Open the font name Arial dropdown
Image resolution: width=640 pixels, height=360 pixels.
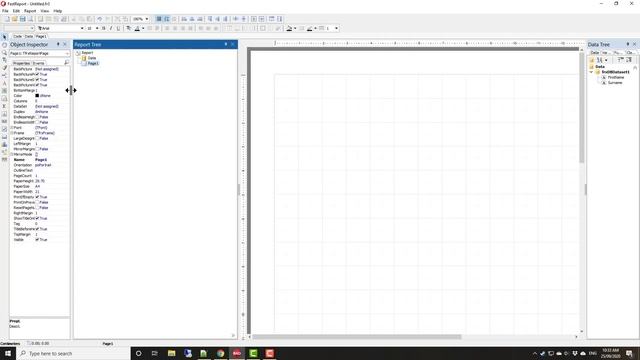tap(82, 28)
